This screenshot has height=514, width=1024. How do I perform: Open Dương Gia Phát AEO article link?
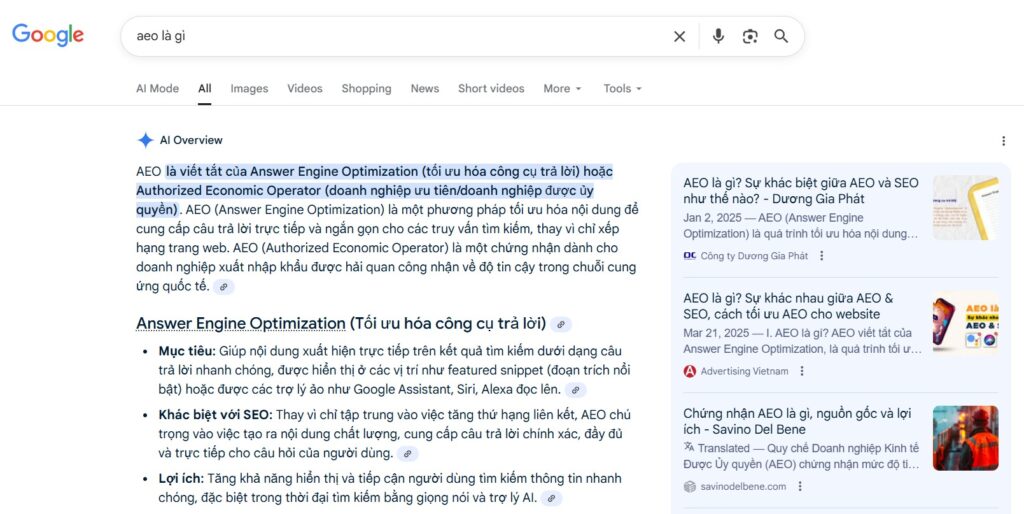800,191
